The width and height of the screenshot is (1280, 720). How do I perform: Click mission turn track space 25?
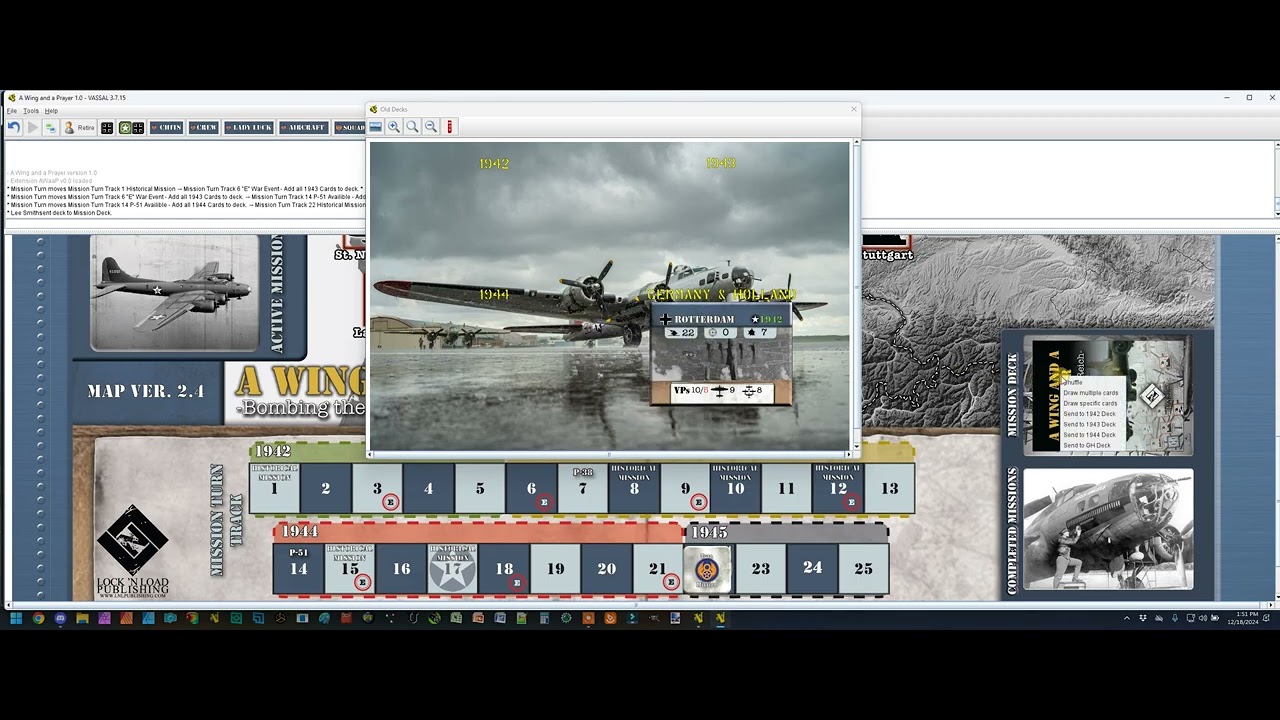[x=863, y=568]
